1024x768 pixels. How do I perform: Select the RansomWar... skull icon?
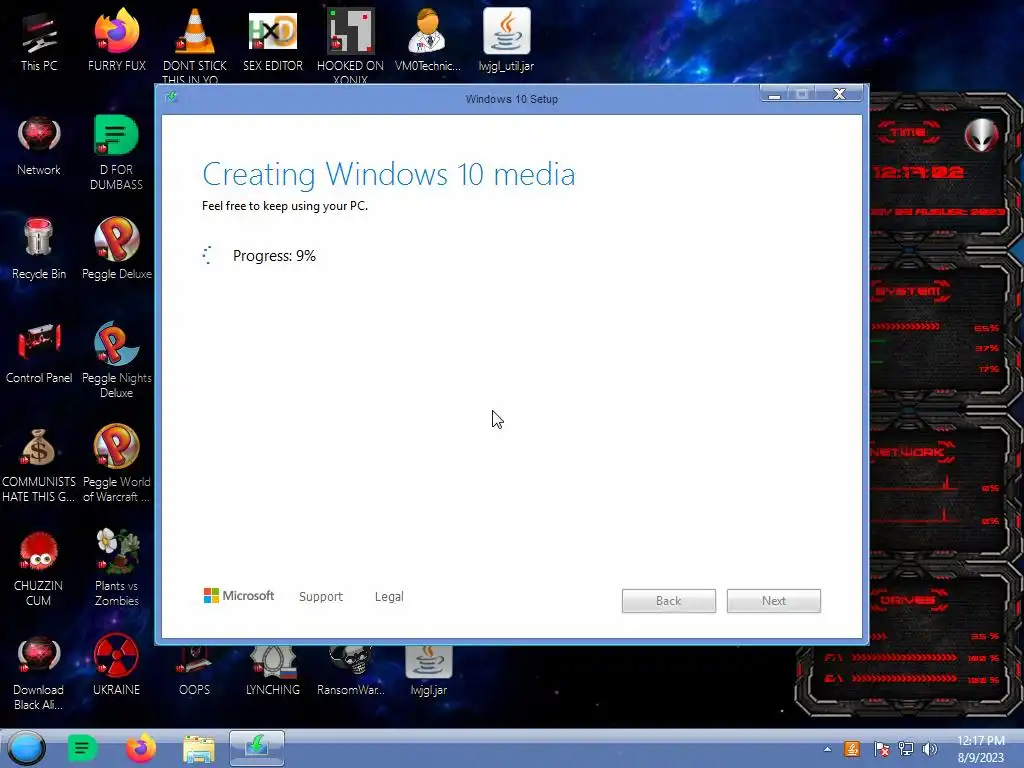click(x=351, y=671)
